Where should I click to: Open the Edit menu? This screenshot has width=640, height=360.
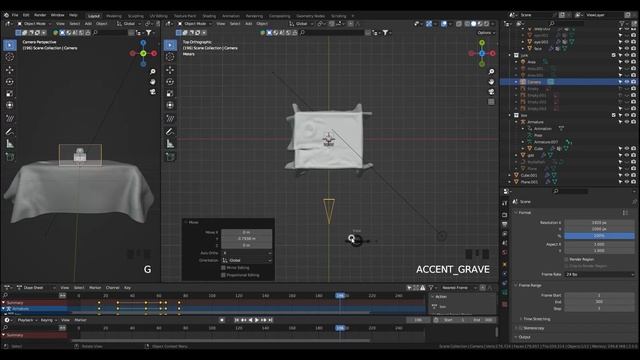point(26,15)
